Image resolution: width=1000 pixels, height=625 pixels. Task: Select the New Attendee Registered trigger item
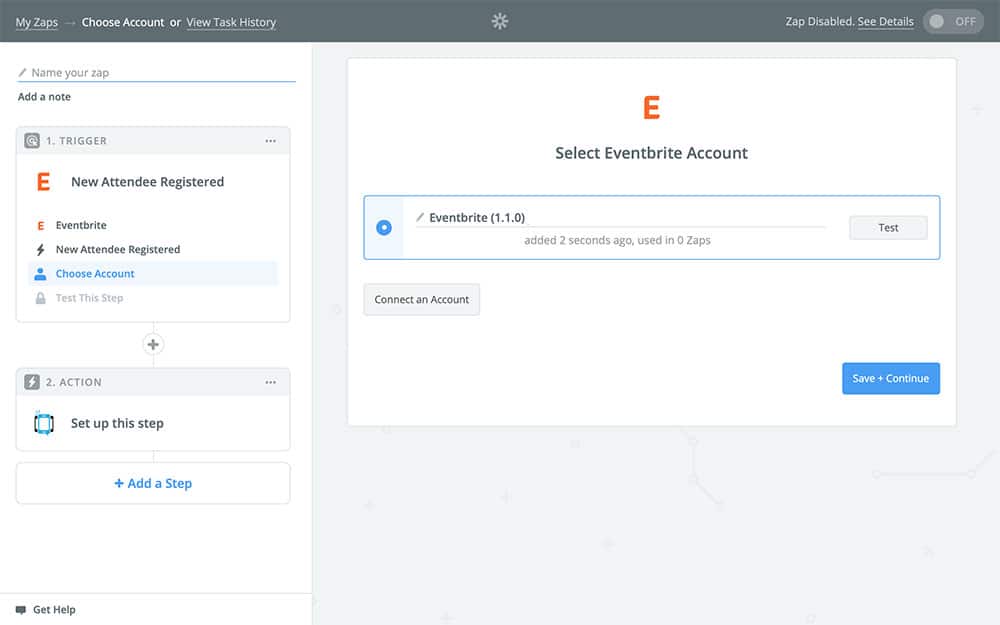click(117, 250)
